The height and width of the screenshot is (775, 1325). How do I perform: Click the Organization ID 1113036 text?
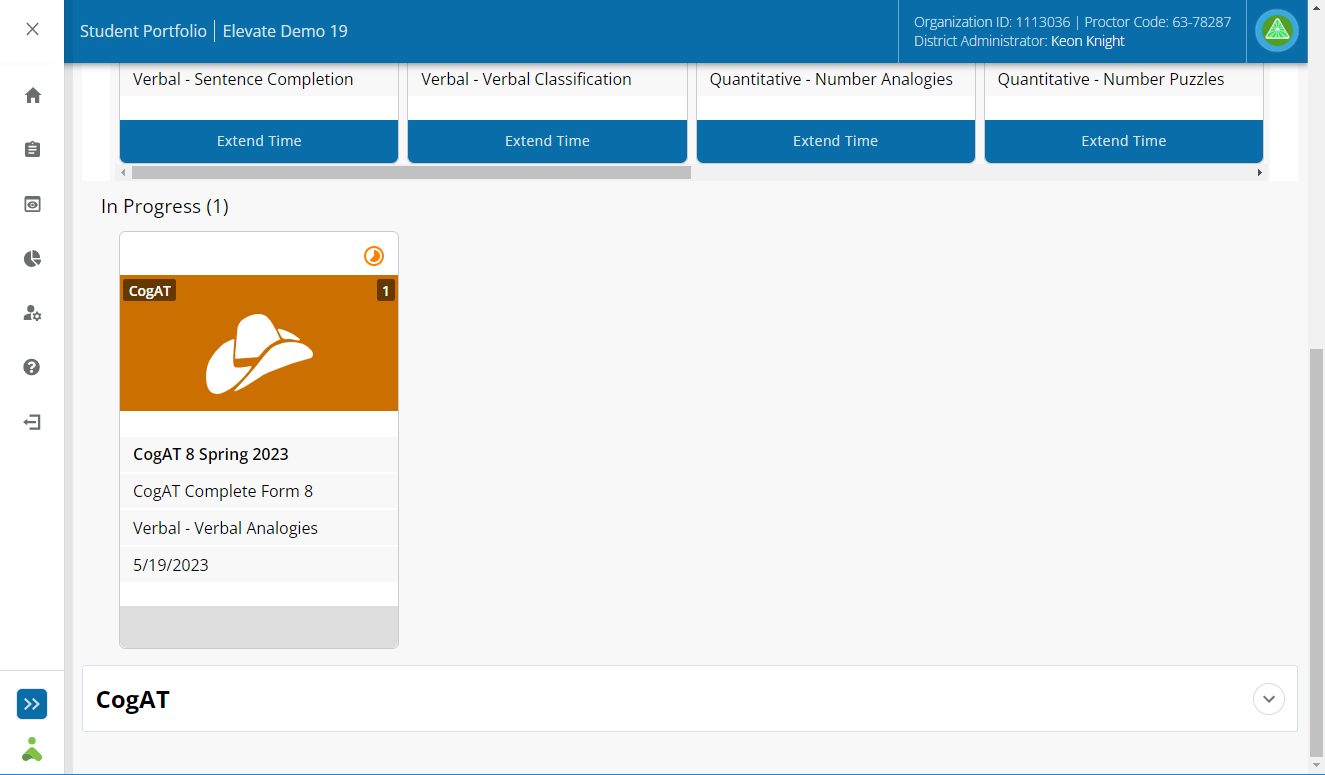click(x=992, y=22)
